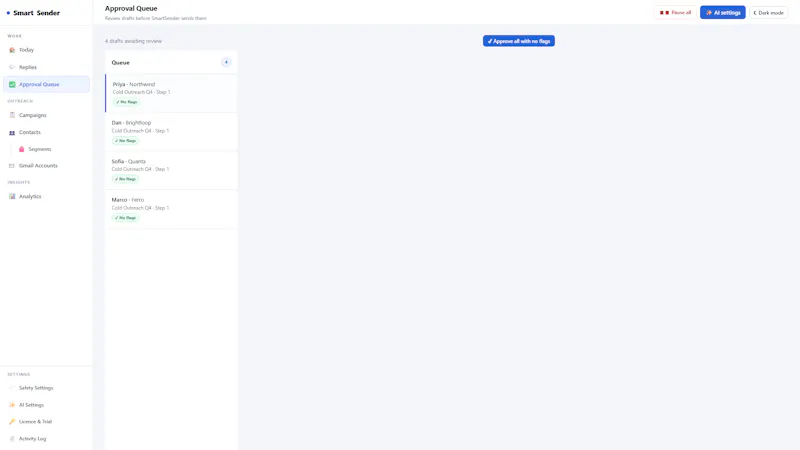Select Approval Queue in sidebar

click(46, 84)
